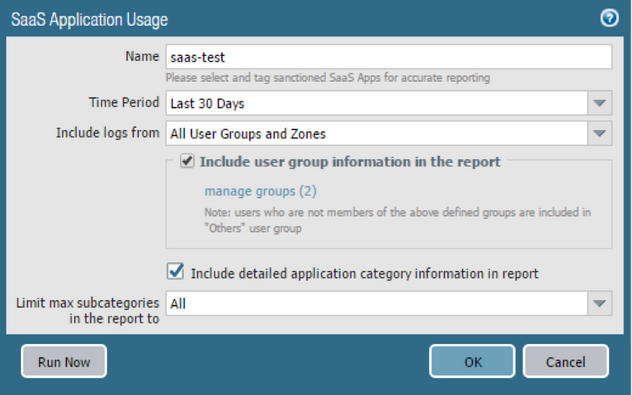
Task: Click the Limit max subcategories label
Action: point(87,310)
